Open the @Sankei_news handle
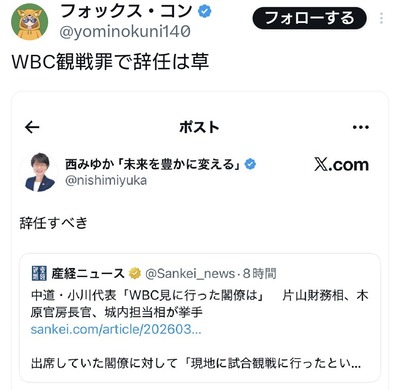This screenshot has width=400, height=390. coord(190,274)
